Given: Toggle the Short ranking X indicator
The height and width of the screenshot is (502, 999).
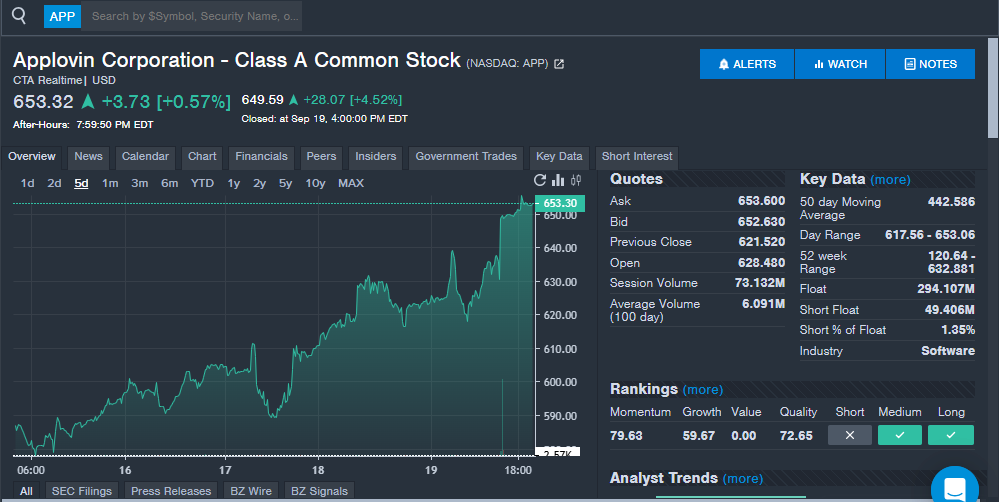Looking at the screenshot, I should [850, 435].
